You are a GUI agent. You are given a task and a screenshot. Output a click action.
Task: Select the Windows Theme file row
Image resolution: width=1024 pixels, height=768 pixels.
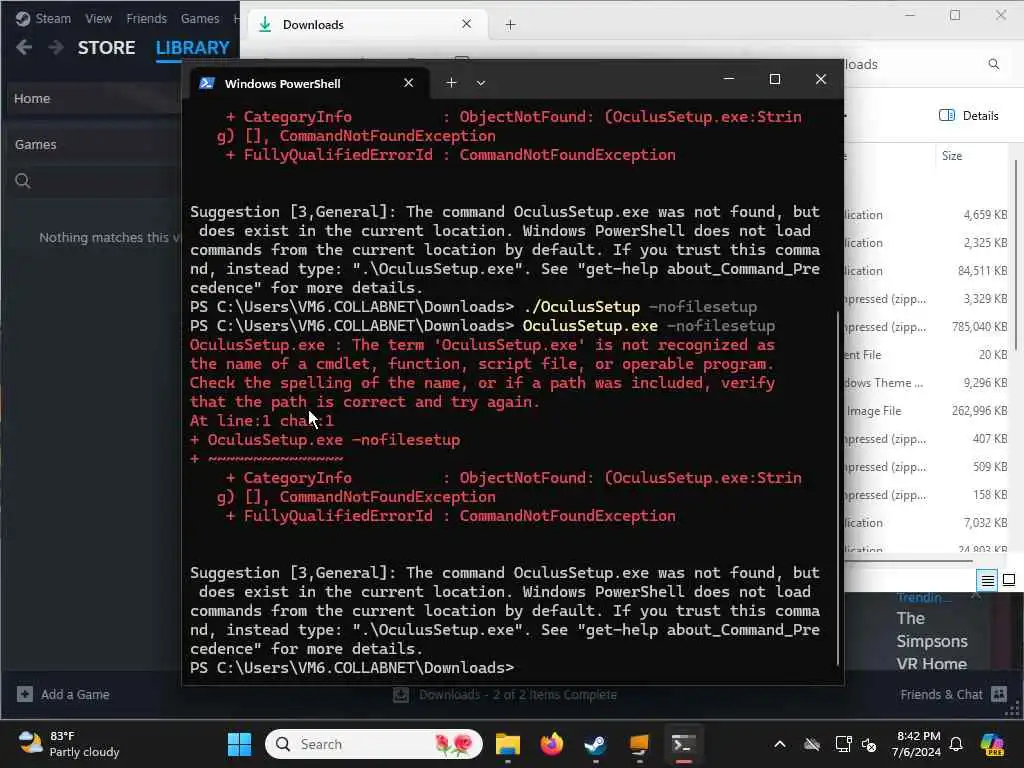(926, 383)
